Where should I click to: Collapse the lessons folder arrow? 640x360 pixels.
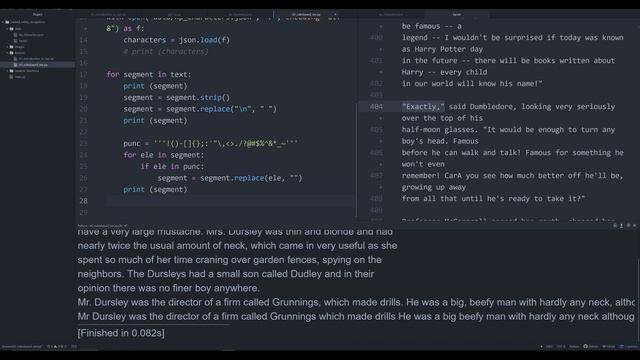[7, 53]
